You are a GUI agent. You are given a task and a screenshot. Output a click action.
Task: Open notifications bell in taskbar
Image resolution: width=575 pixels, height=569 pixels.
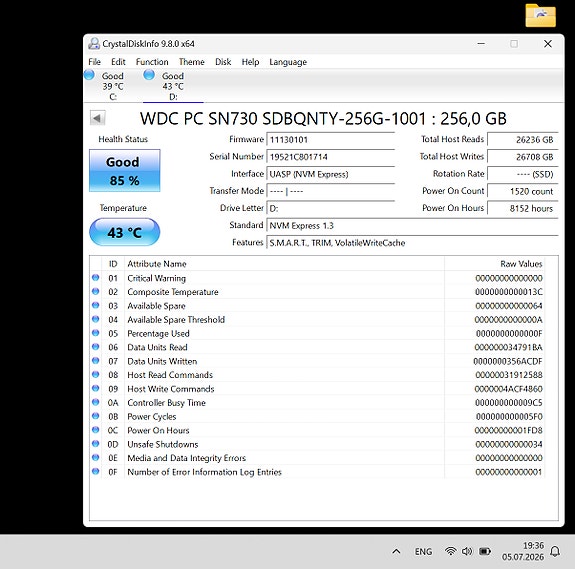pos(555,551)
